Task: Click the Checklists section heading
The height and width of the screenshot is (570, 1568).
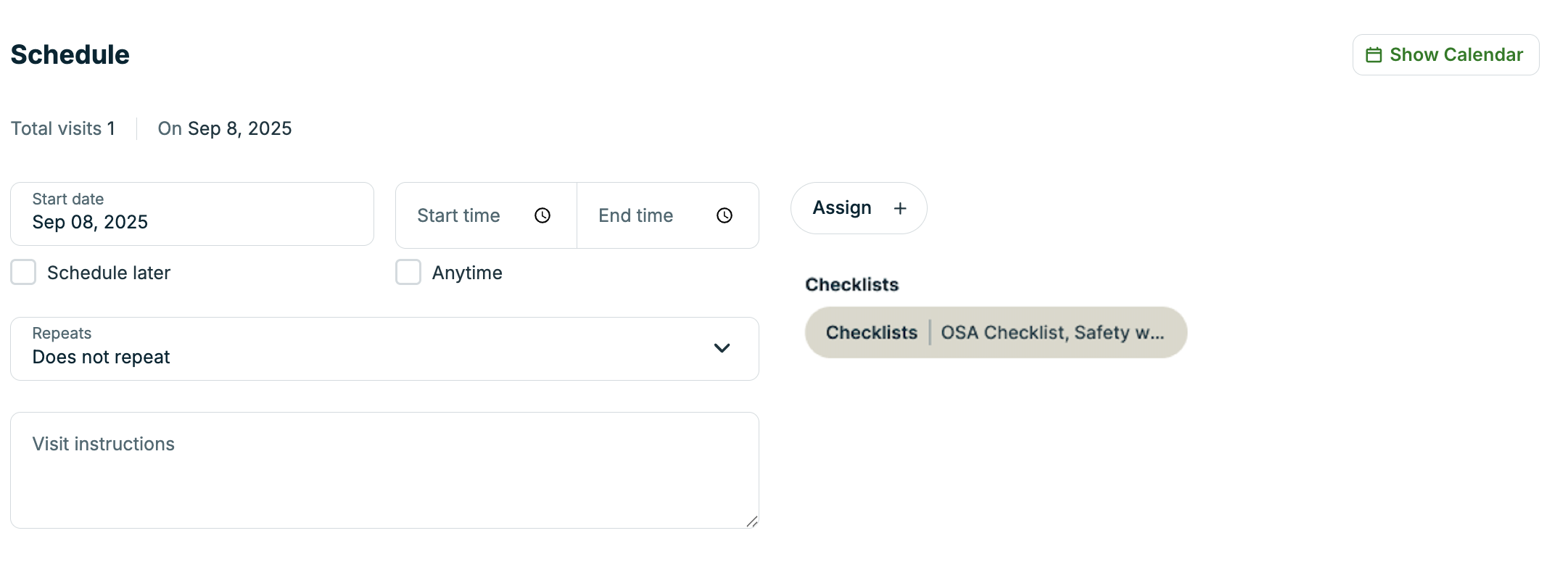Action: coord(851,284)
